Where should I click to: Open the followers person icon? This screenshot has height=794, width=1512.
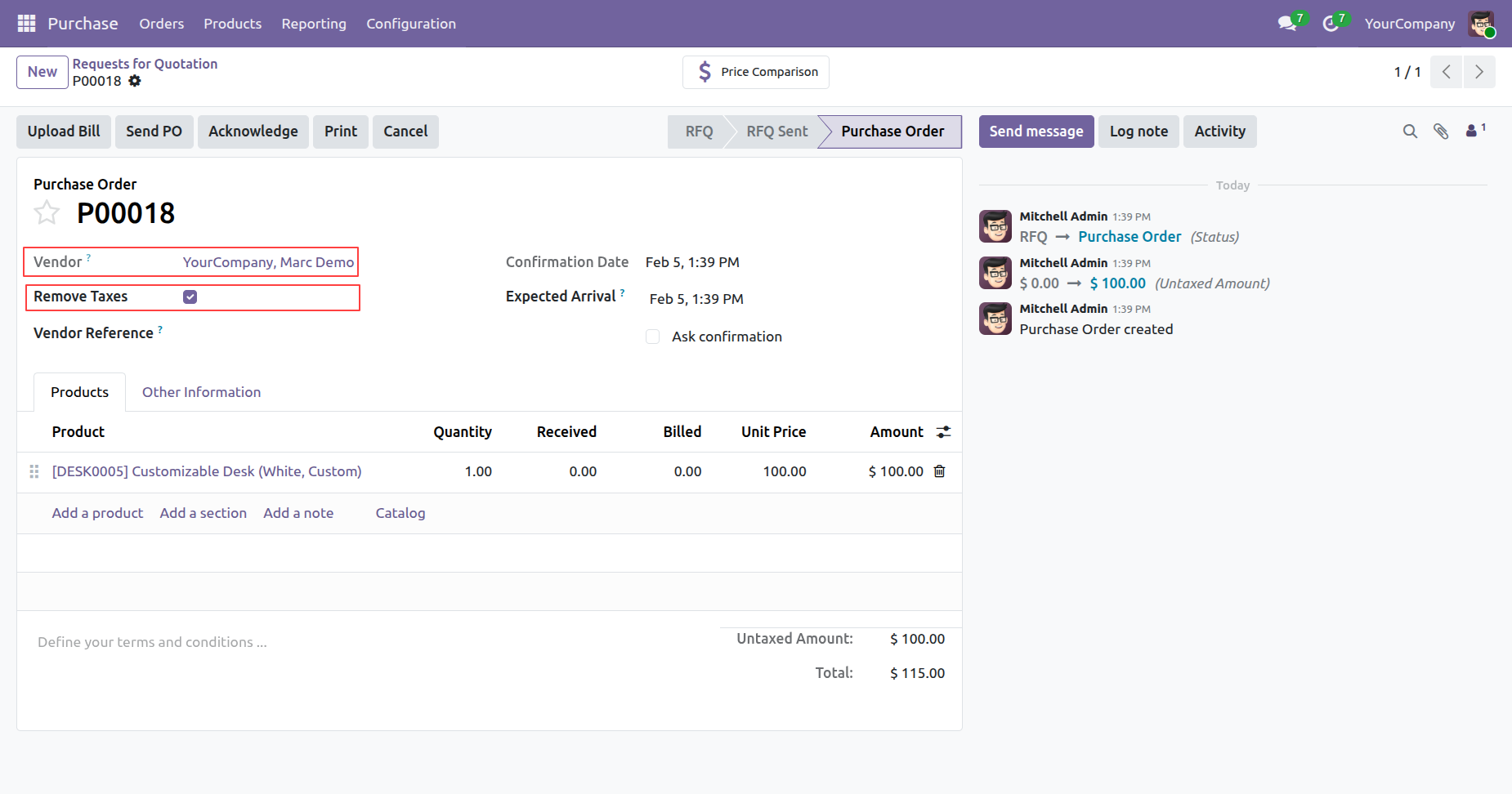[1472, 131]
